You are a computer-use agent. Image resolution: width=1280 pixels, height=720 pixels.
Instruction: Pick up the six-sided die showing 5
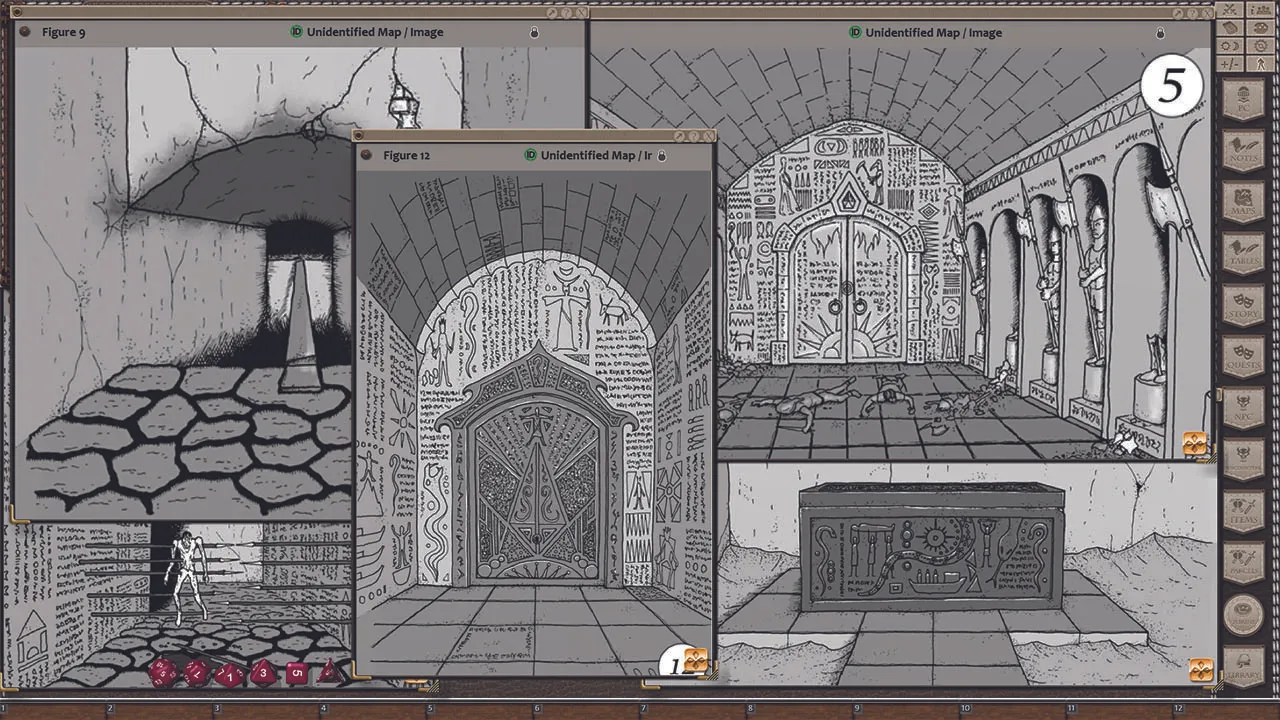pyautogui.click(x=296, y=672)
